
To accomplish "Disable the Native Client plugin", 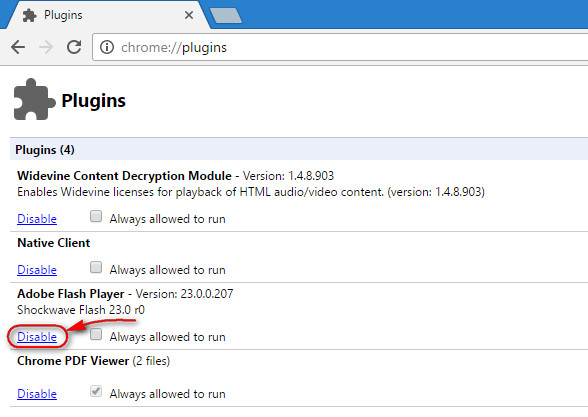I will pyautogui.click(x=37, y=270).
